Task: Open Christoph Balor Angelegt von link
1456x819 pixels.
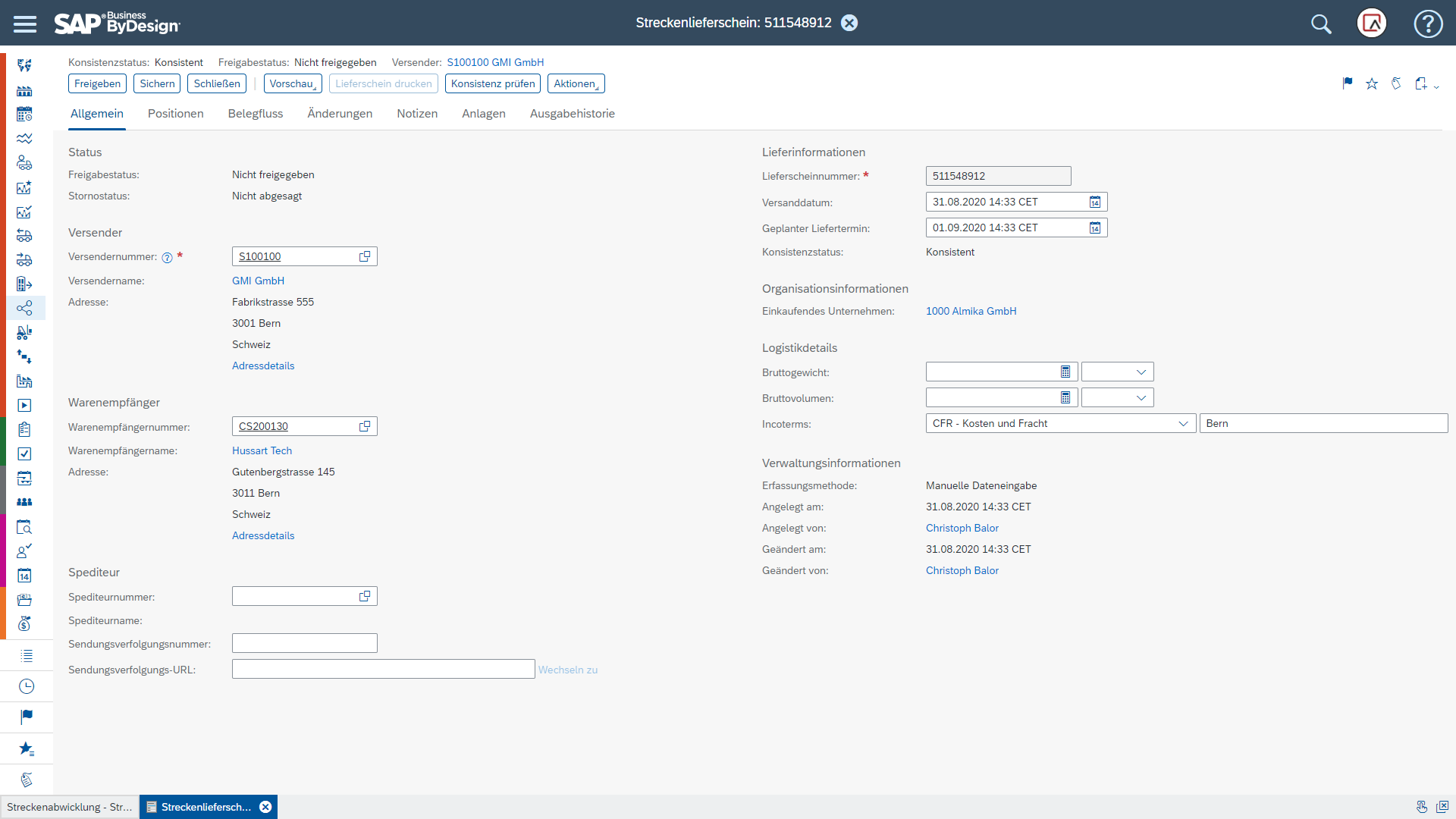Action: click(x=962, y=528)
